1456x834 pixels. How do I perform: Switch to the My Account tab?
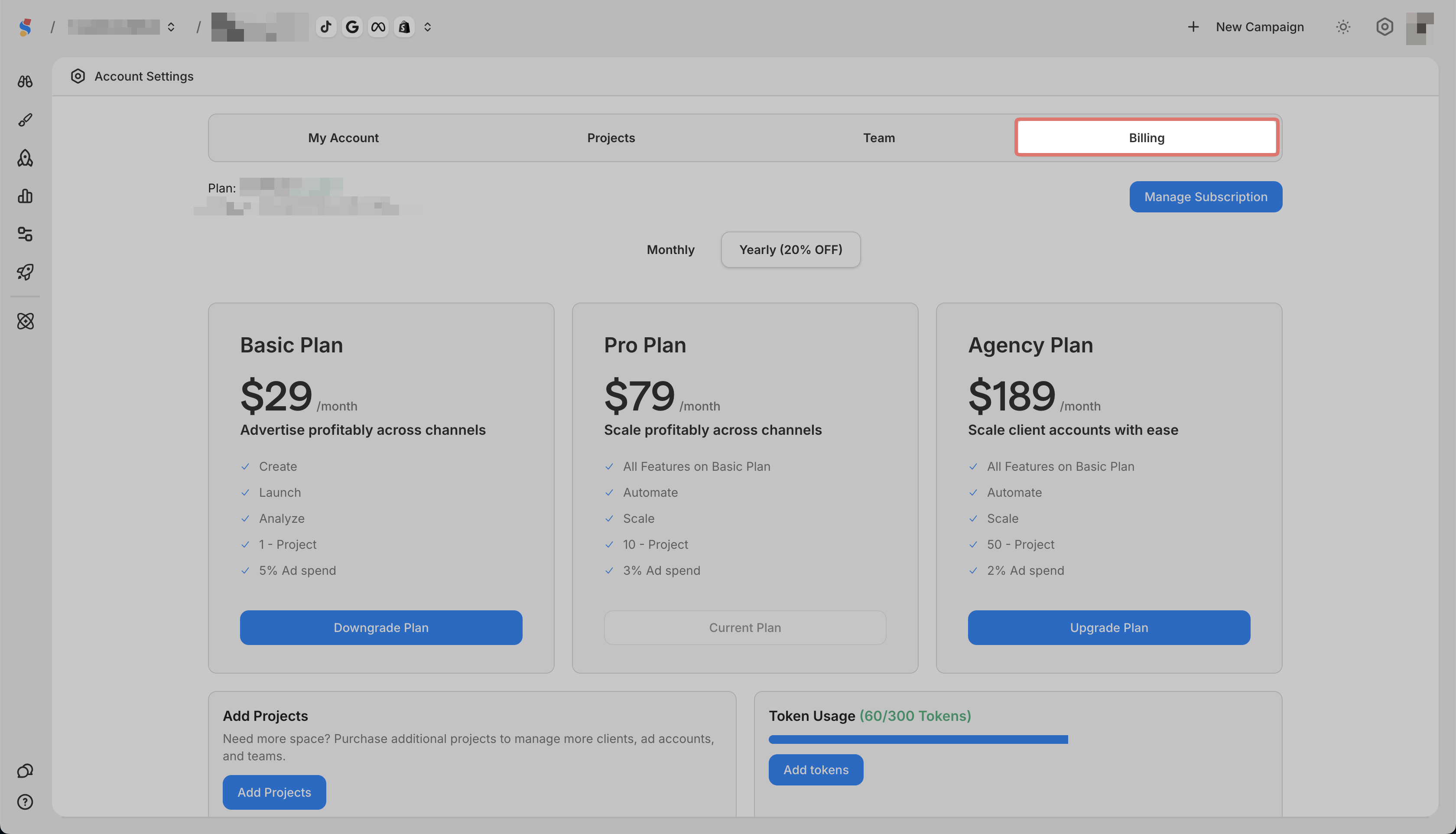pyautogui.click(x=343, y=138)
